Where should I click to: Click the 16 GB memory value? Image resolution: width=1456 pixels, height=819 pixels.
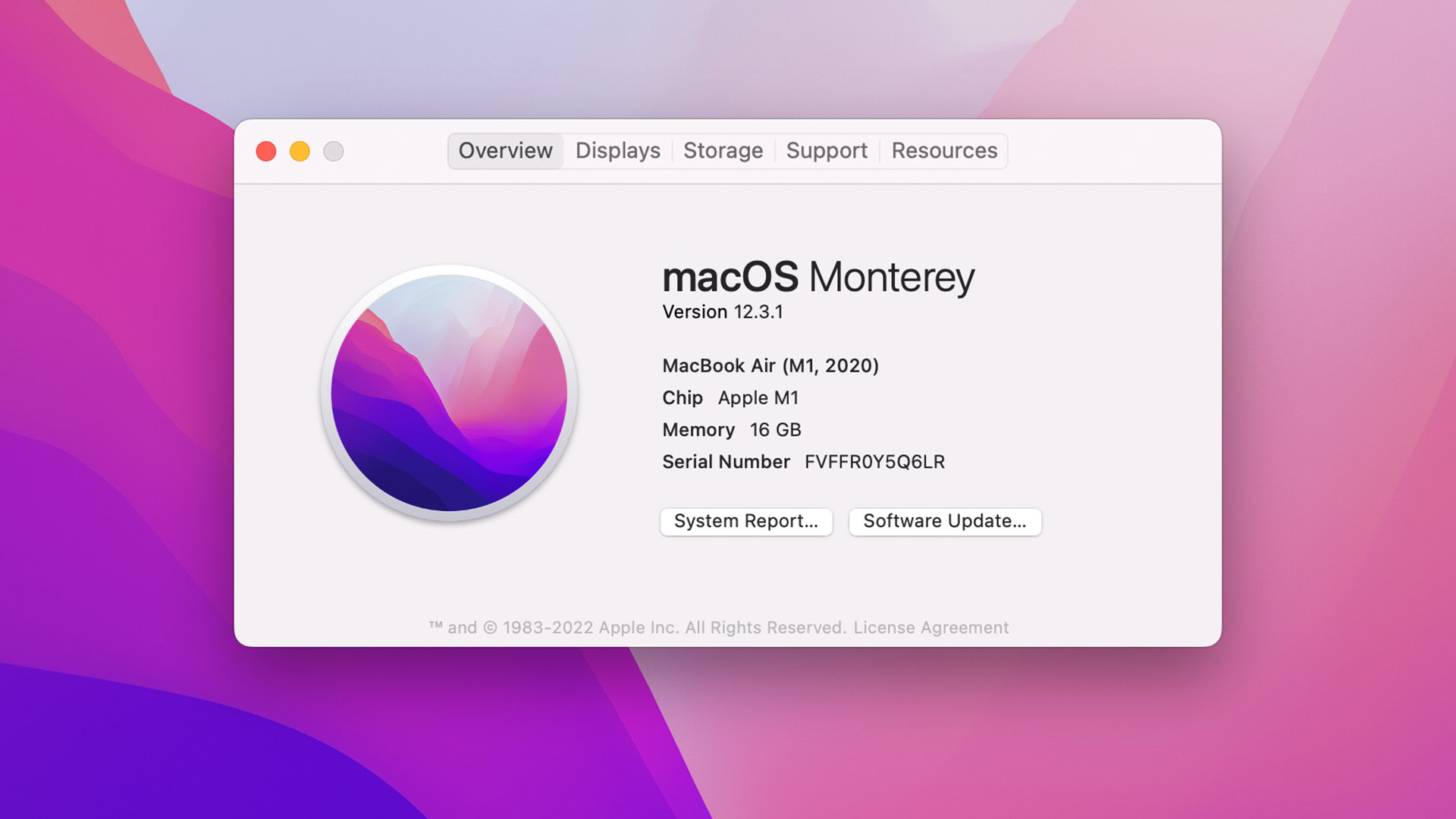pos(775,430)
